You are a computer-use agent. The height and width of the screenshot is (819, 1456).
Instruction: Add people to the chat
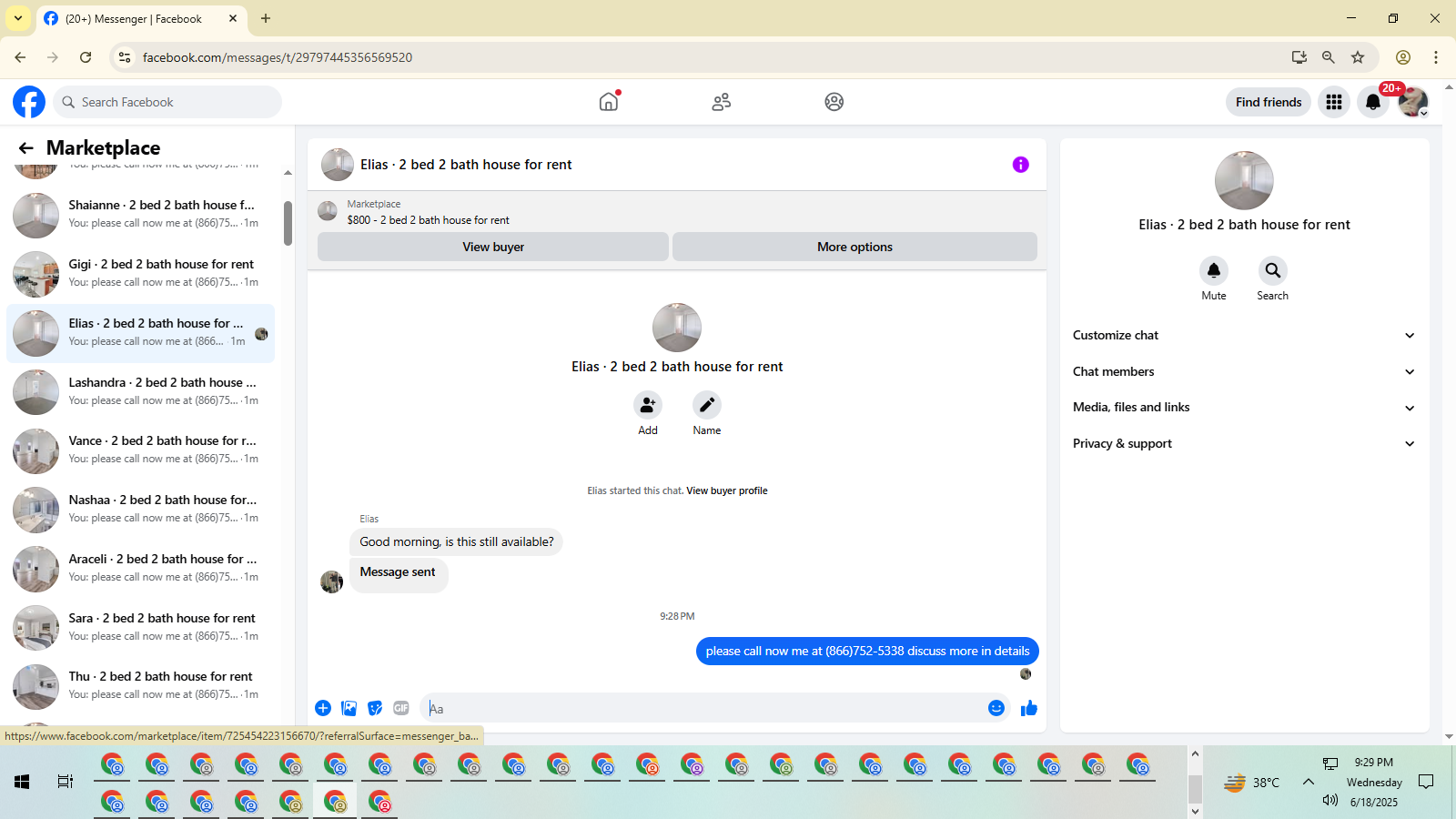(x=648, y=405)
